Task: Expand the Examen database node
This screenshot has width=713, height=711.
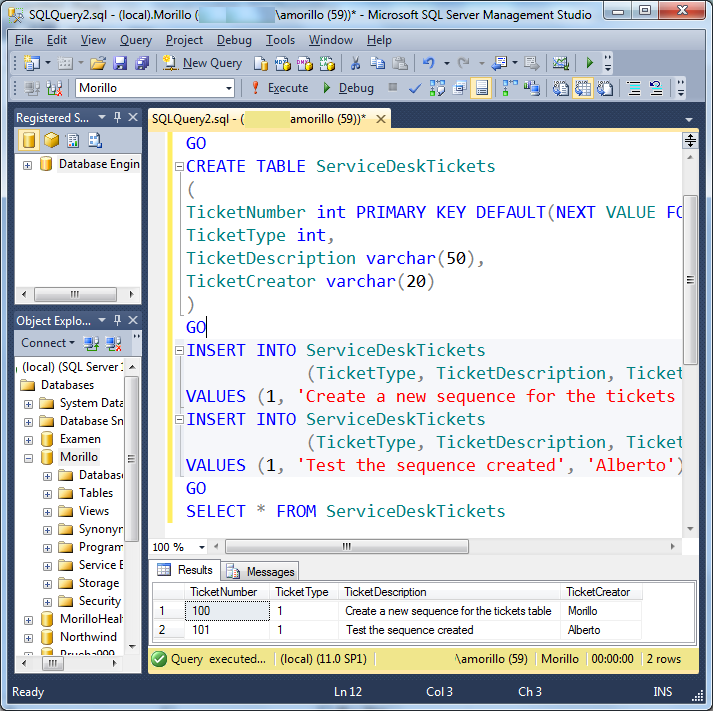Action: tap(28, 440)
